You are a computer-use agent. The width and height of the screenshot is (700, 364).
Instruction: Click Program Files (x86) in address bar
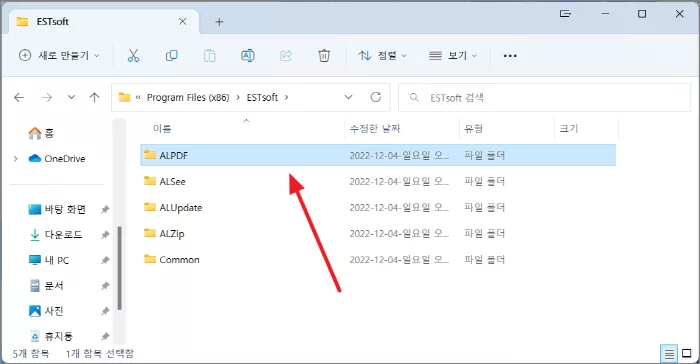pyautogui.click(x=188, y=97)
